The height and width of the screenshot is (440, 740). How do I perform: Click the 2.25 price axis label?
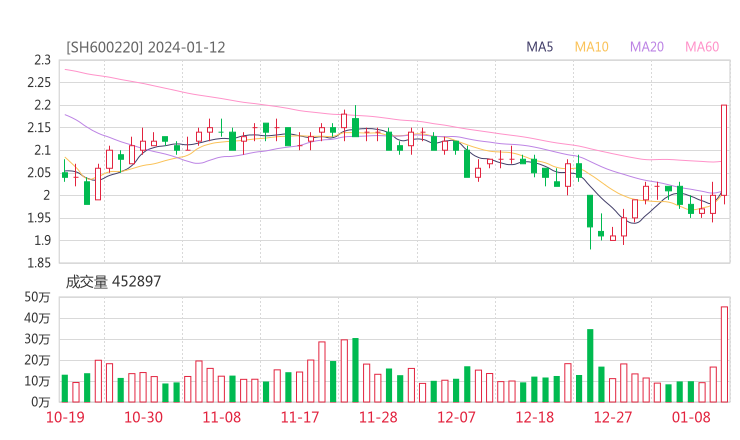pos(39,83)
